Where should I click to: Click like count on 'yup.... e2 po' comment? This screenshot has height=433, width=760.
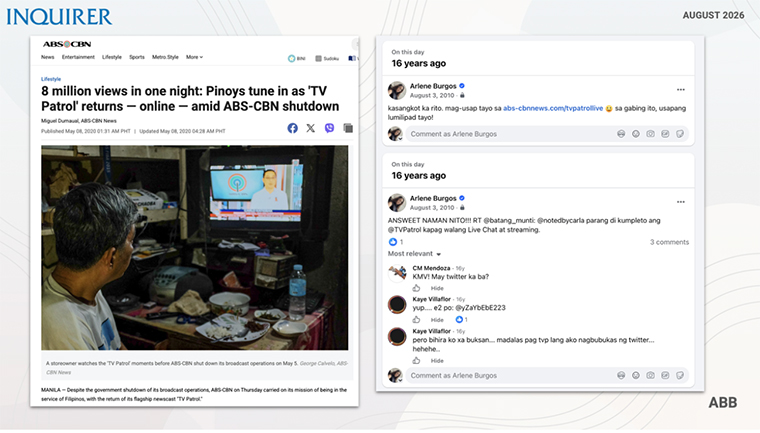(x=461, y=320)
